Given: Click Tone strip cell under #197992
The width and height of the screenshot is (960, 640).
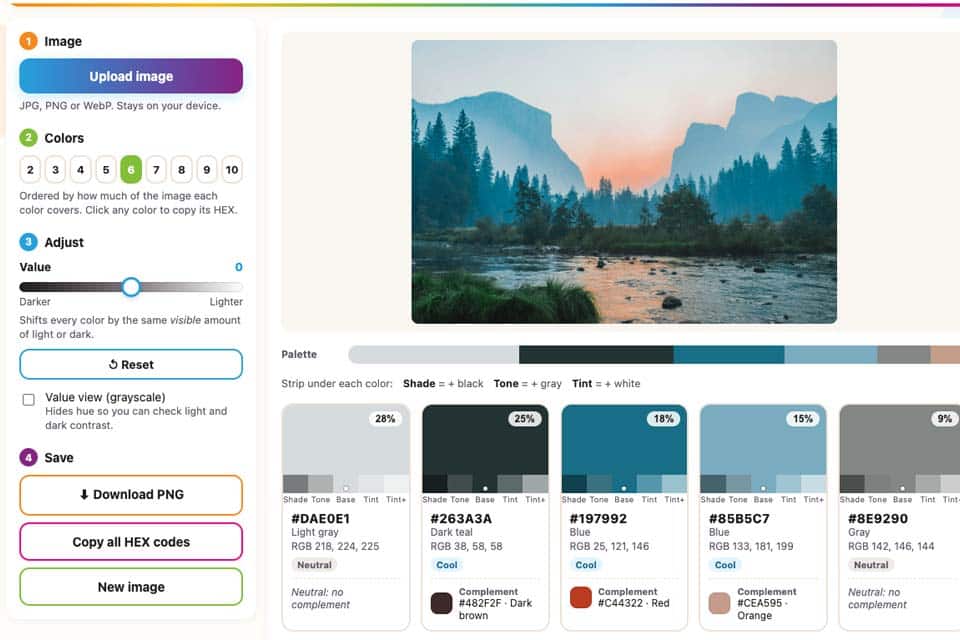Looking at the screenshot, I should click(x=599, y=484).
